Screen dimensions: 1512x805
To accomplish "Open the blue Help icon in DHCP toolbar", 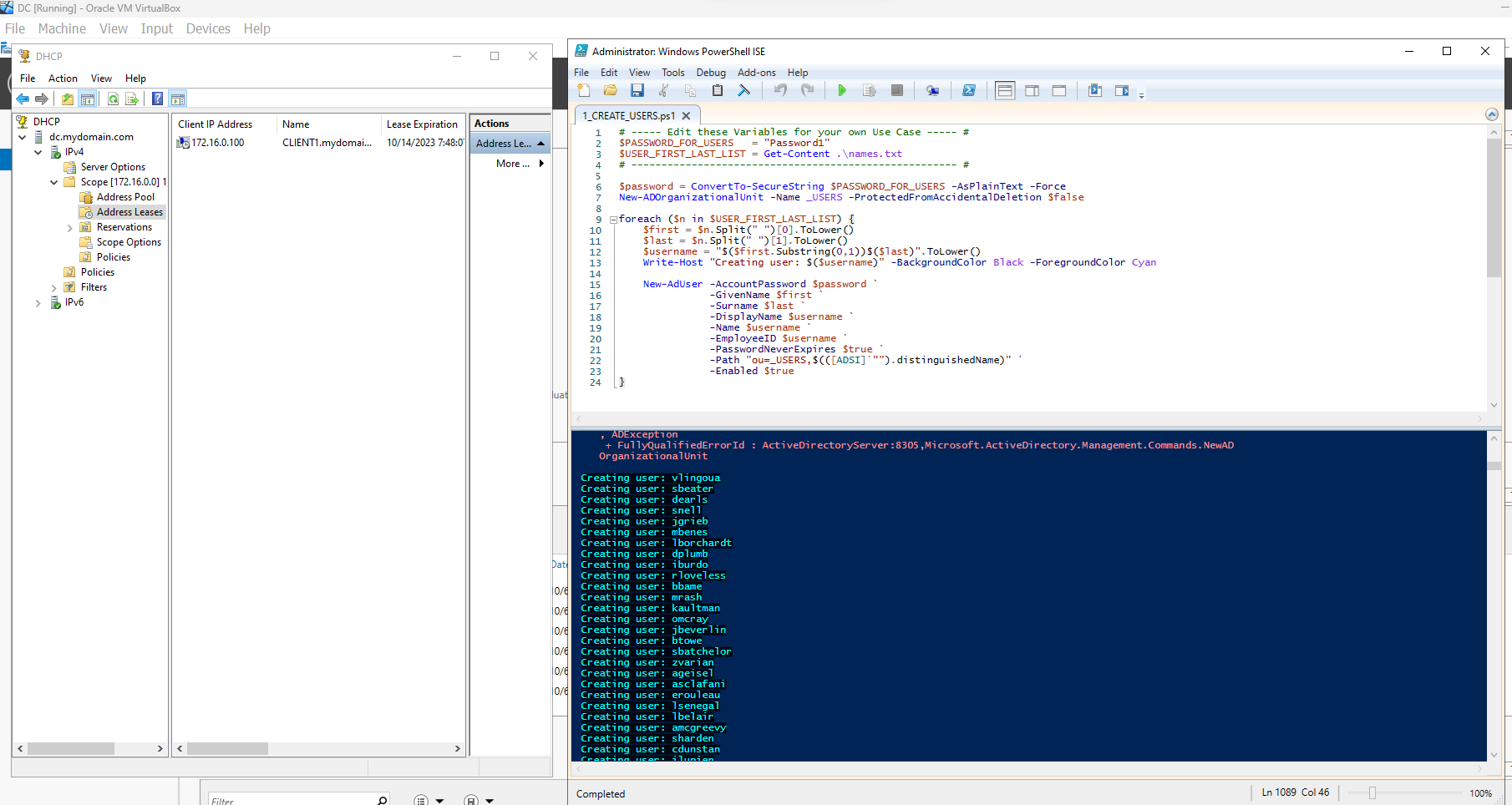I will tap(157, 99).
